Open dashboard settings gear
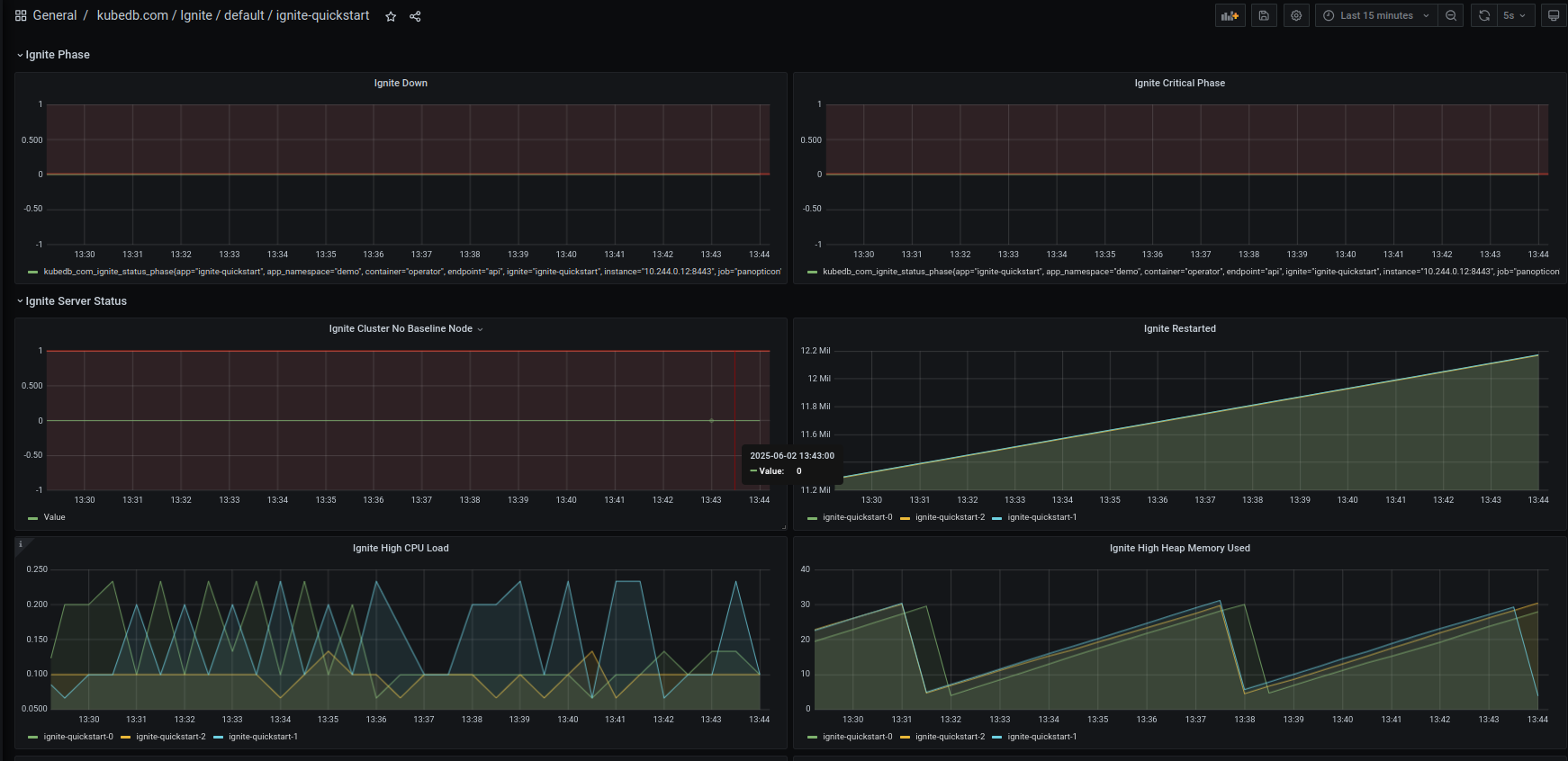 pos(1296,15)
